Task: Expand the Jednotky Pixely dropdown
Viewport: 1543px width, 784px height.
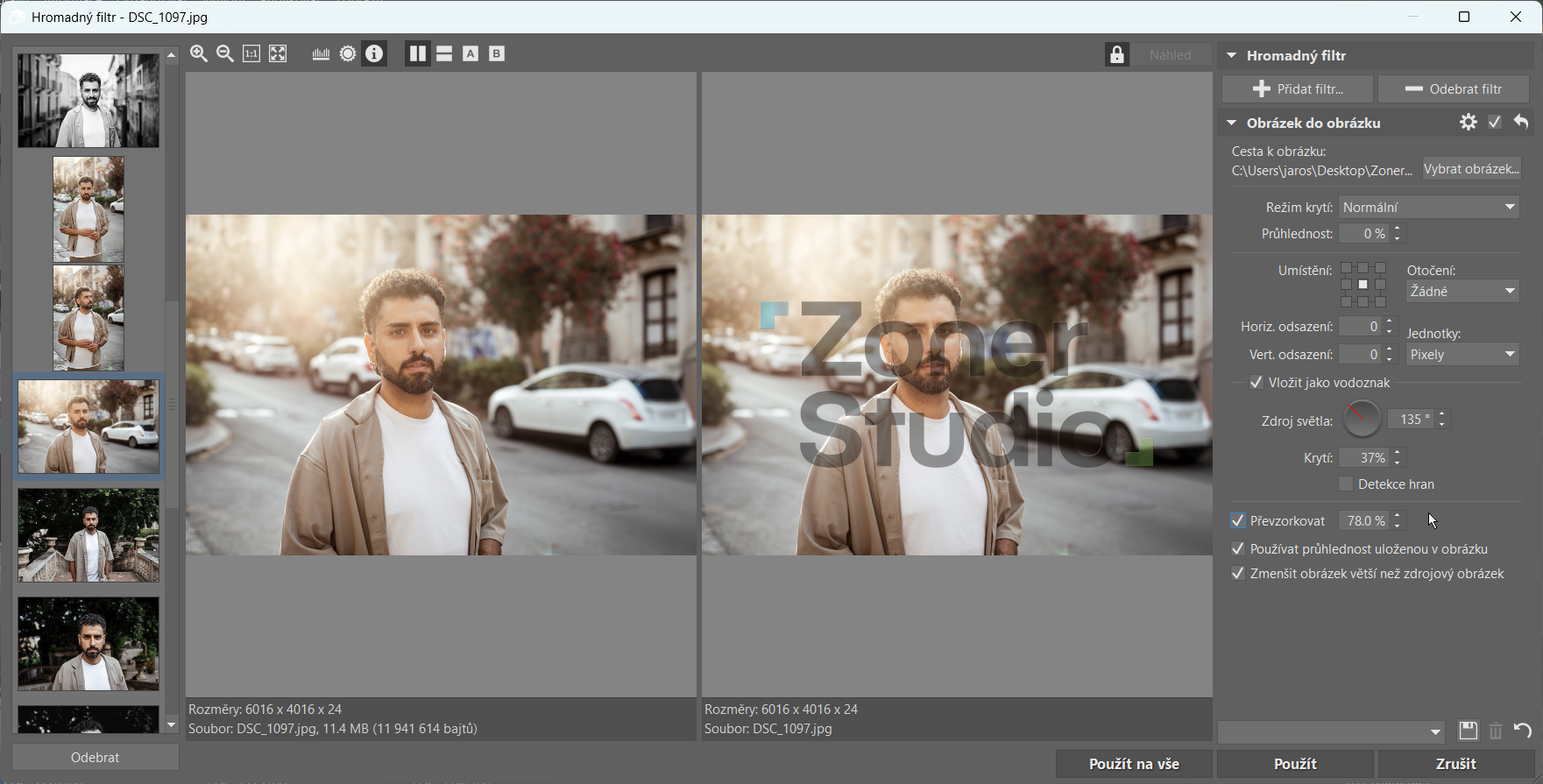Action: point(1462,355)
